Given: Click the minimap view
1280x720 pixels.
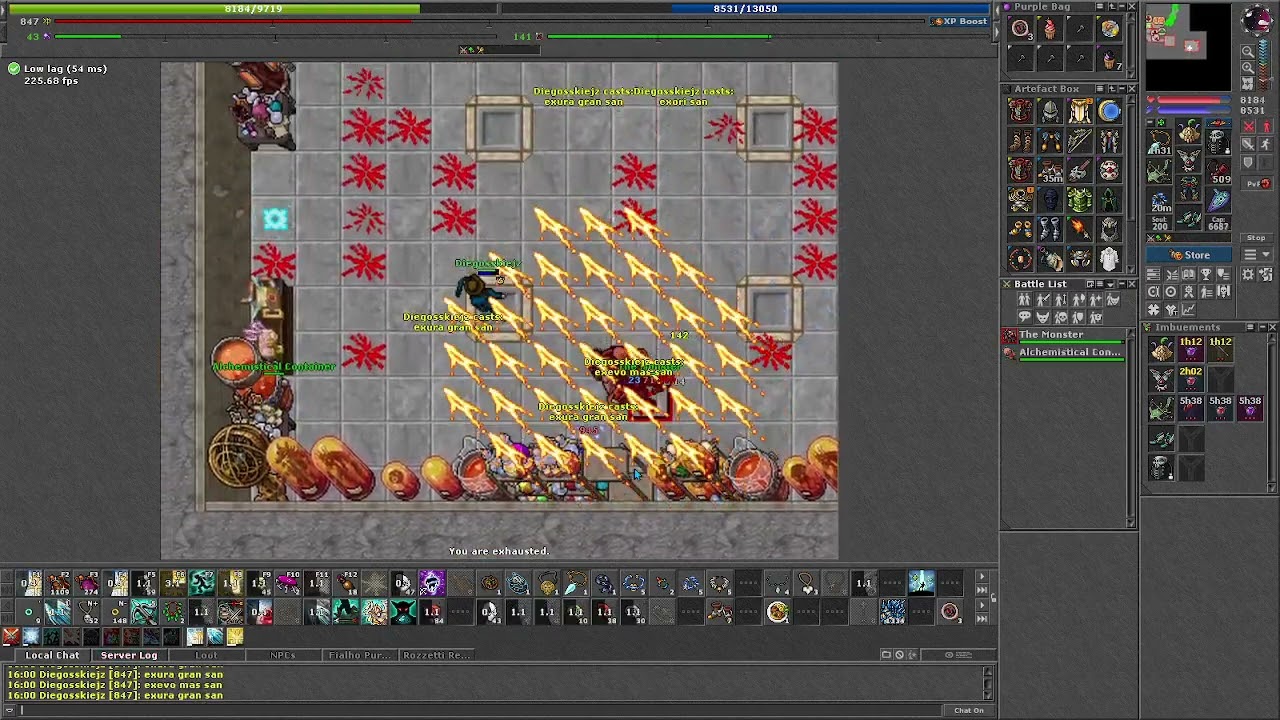Looking at the screenshot, I should point(1189,47).
